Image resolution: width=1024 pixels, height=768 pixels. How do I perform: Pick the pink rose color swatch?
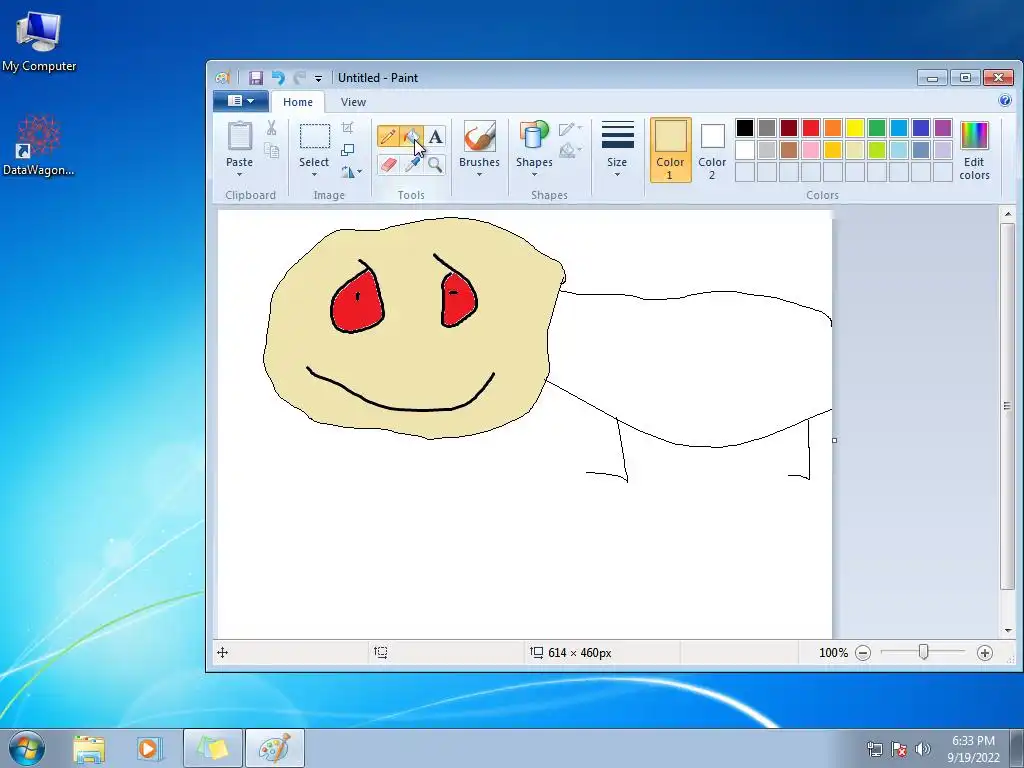(x=811, y=150)
